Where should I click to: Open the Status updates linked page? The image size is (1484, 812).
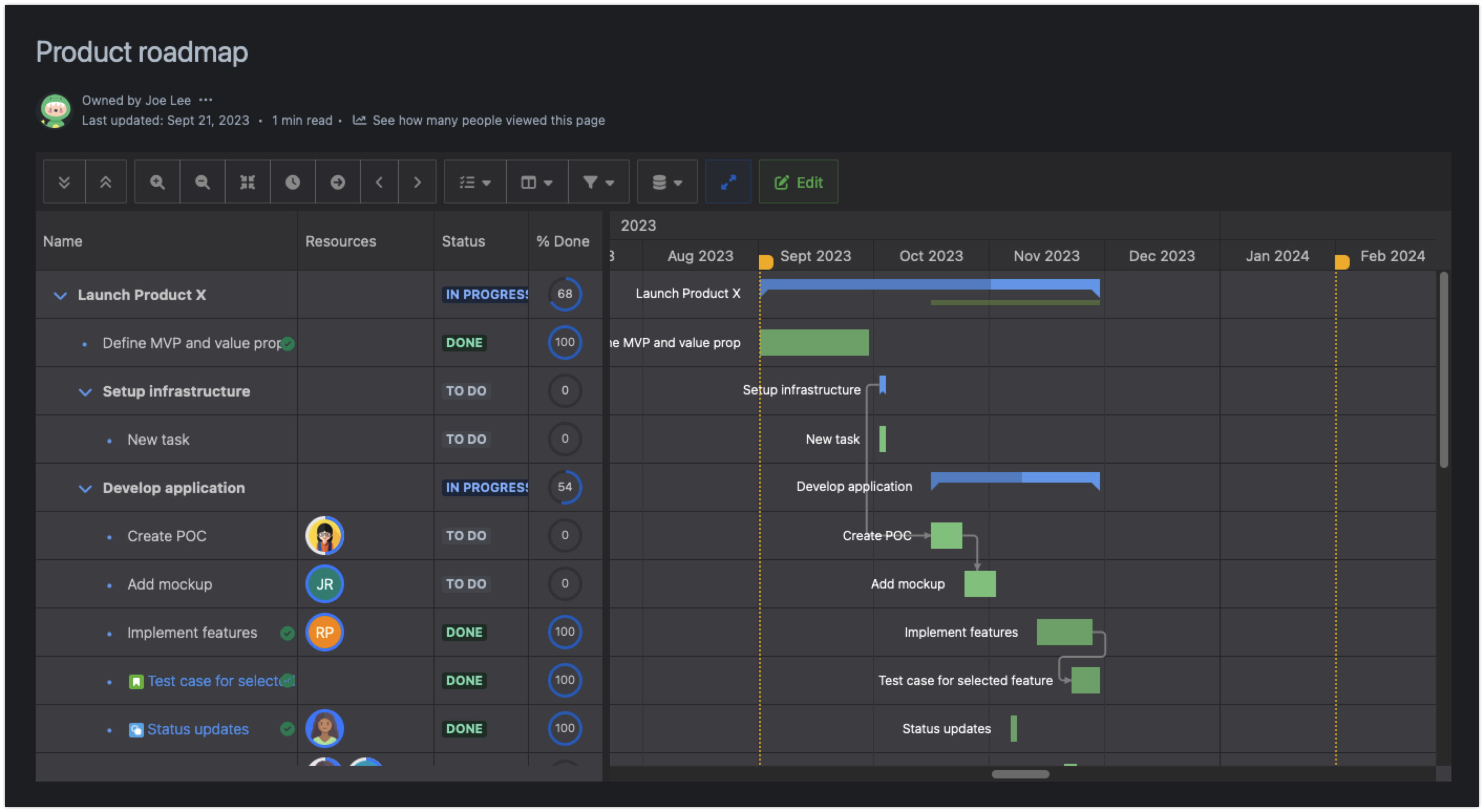pyautogui.click(x=197, y=729)
